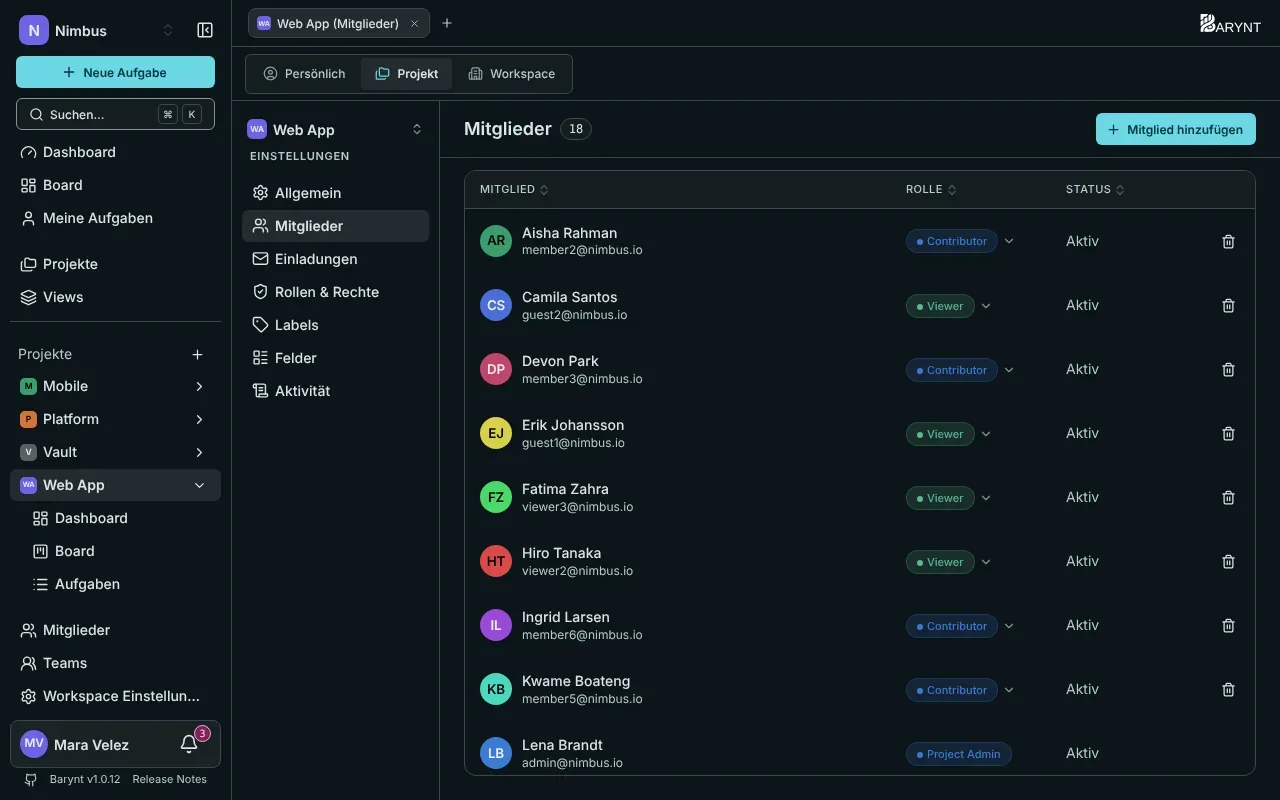Open Web App project selector in settings

[335, 129]
